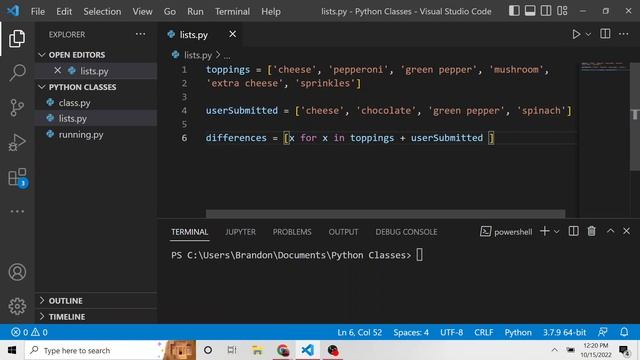Open the View menu

(x=142, y=11)
